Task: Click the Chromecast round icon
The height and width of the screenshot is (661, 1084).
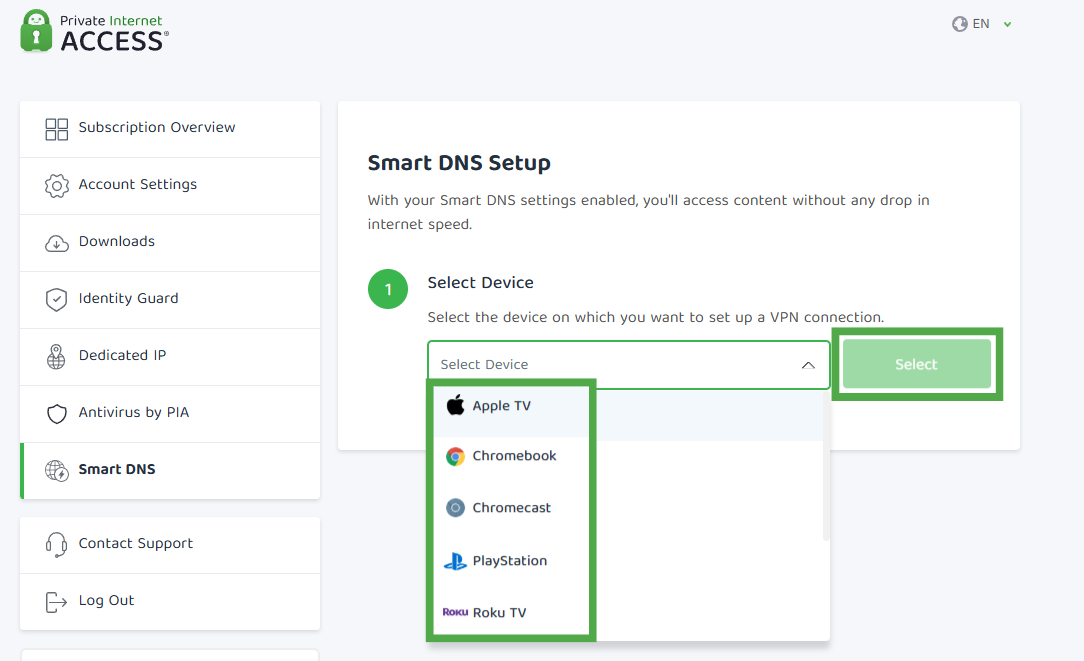Action: (x=455, y=508)
